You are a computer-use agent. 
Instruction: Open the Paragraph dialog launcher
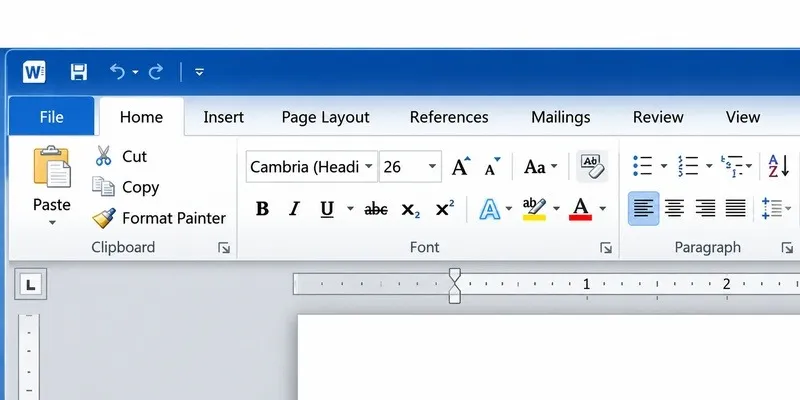pos(787,248)
